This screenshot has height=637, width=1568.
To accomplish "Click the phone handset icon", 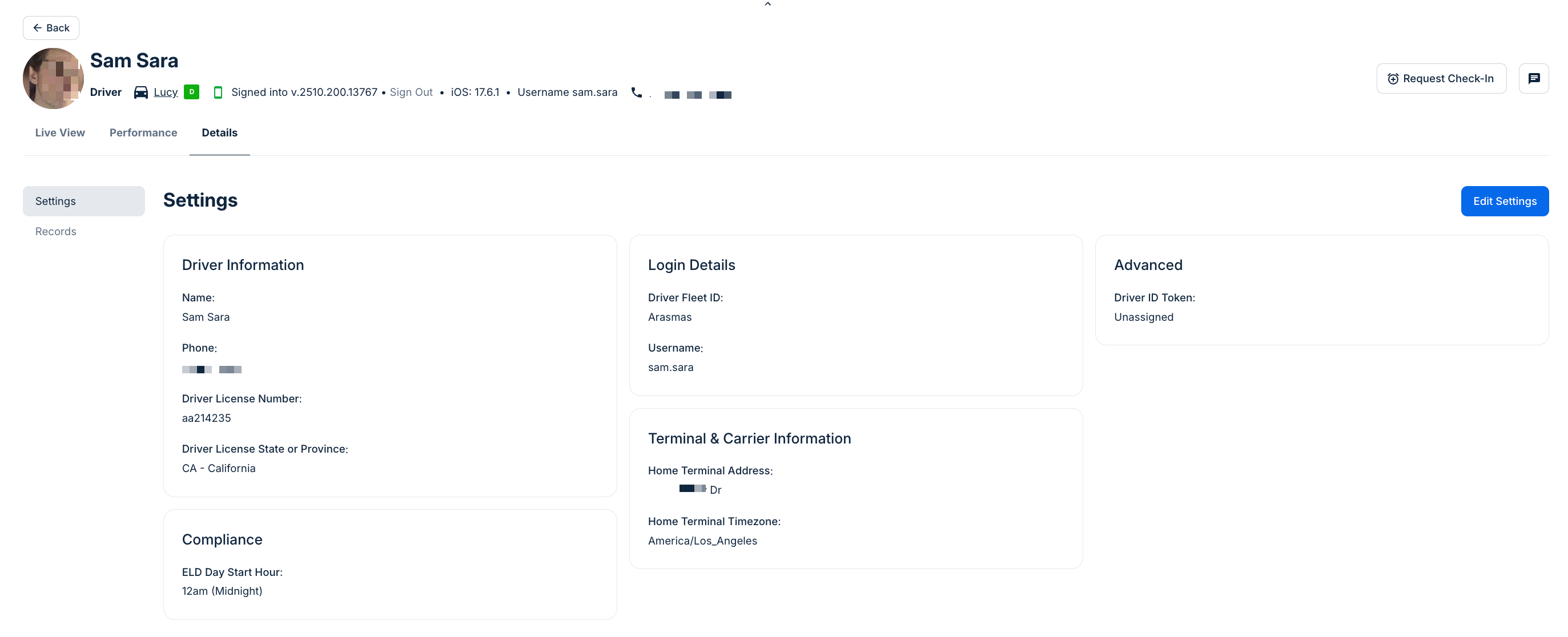I will tap(636, 92).
